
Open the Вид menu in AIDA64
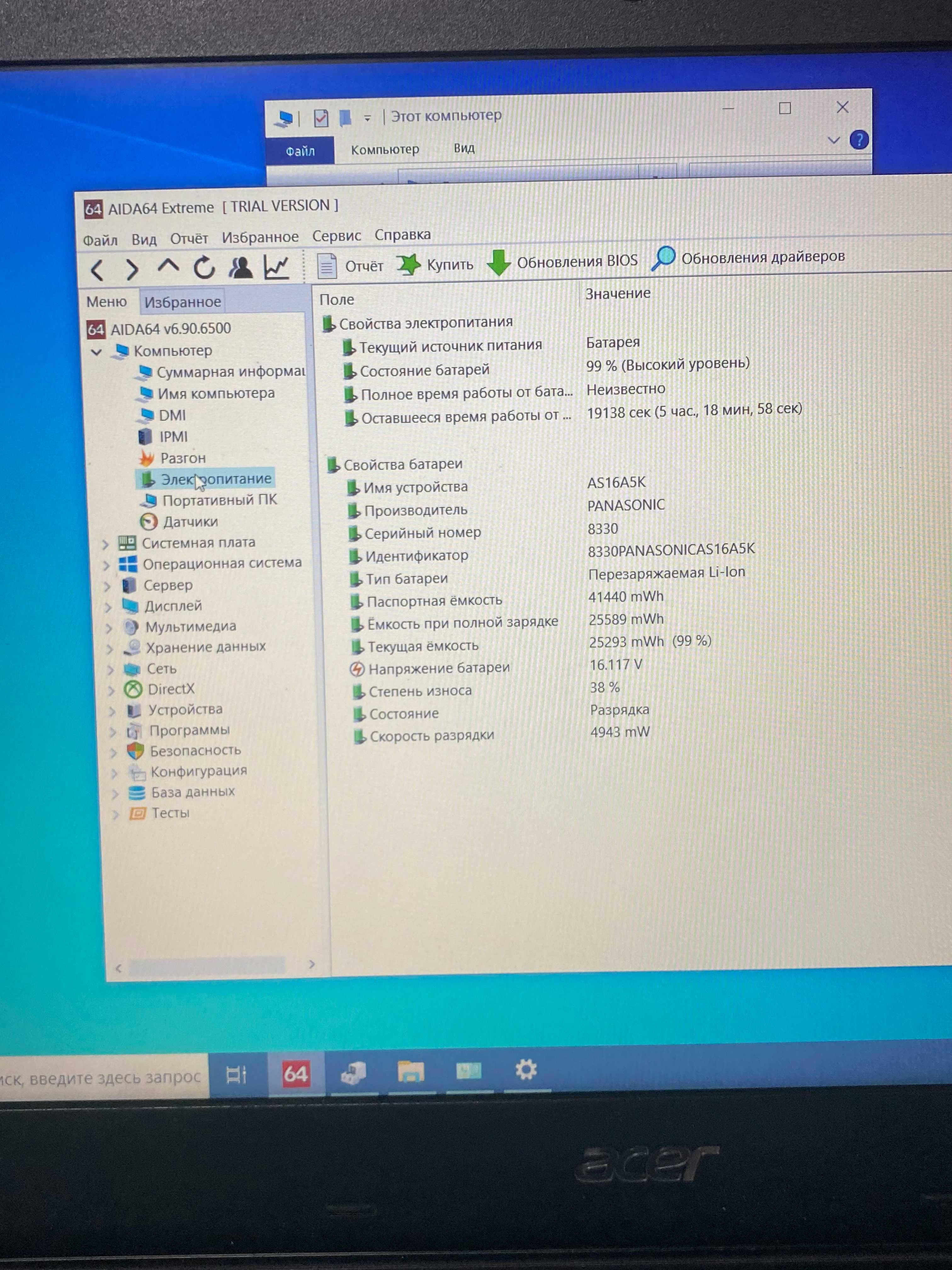click(144, 239)
